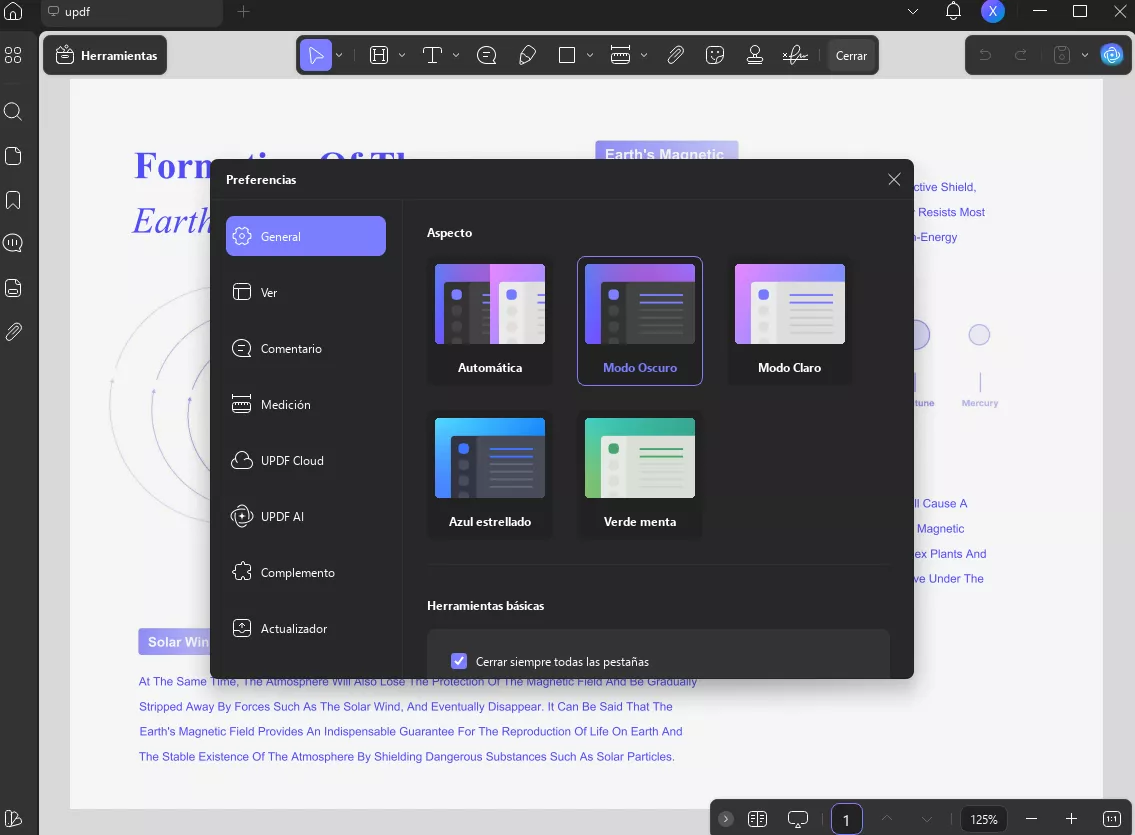The height and width of the screenshot is (835, 1135).
Task: Click the page number field
Action: pyautogui.click(x=846, y=819)
